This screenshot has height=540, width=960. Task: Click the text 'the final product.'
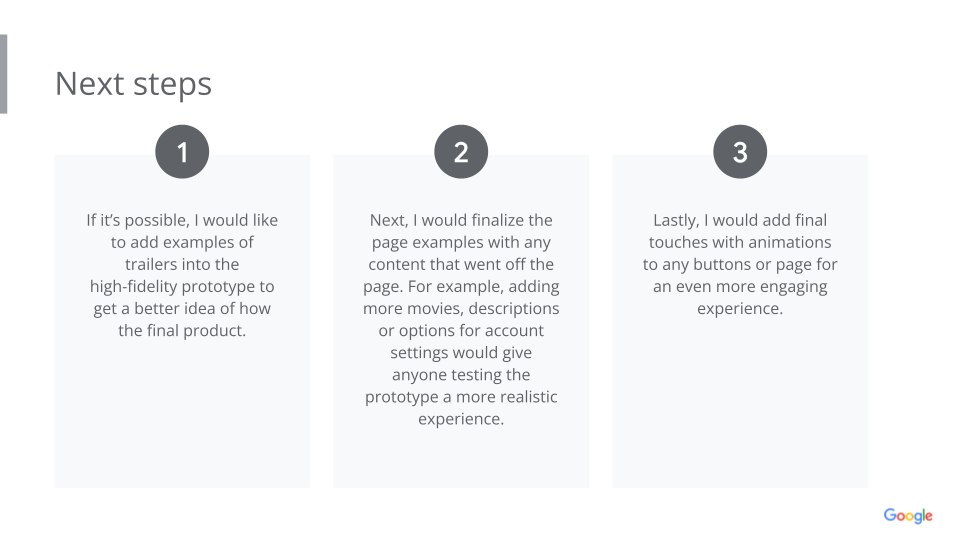coord(182,330)
